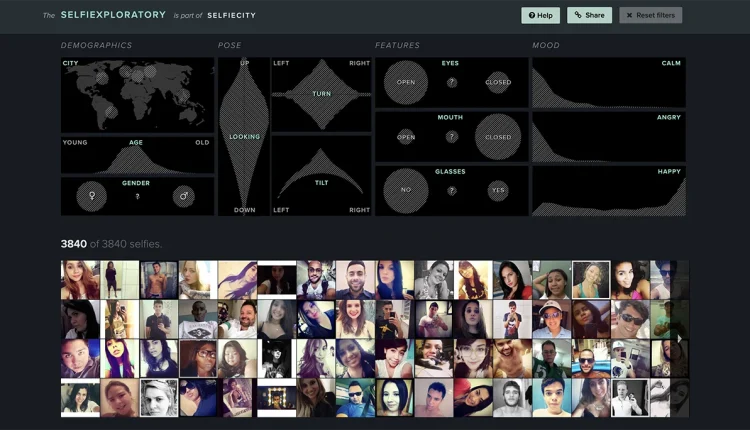Click the Eyes unknown question mark circle
Screen dimensions: 750x430
pos(452,82)
